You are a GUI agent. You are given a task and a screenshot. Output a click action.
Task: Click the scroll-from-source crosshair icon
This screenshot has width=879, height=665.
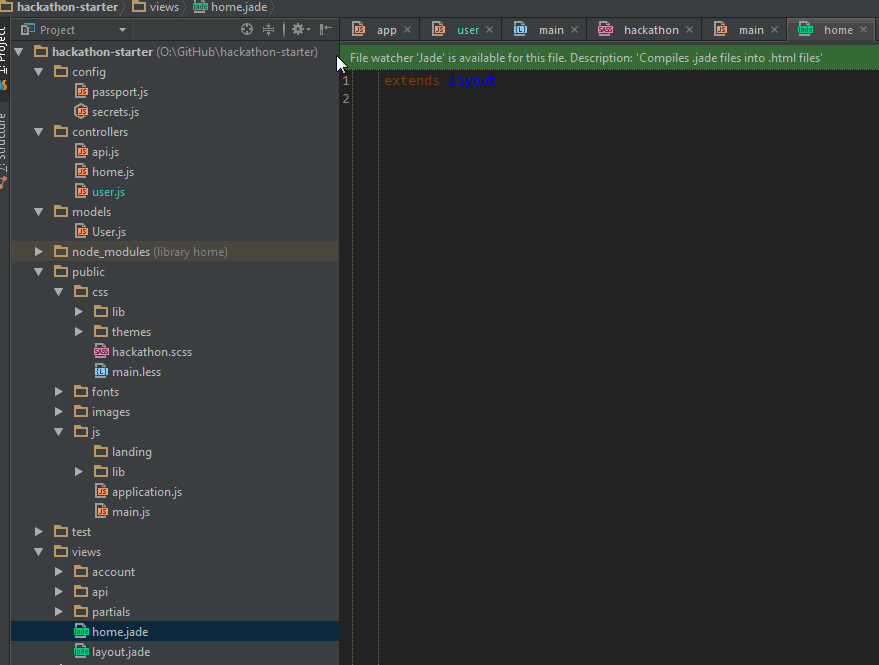tap(247, 29)
